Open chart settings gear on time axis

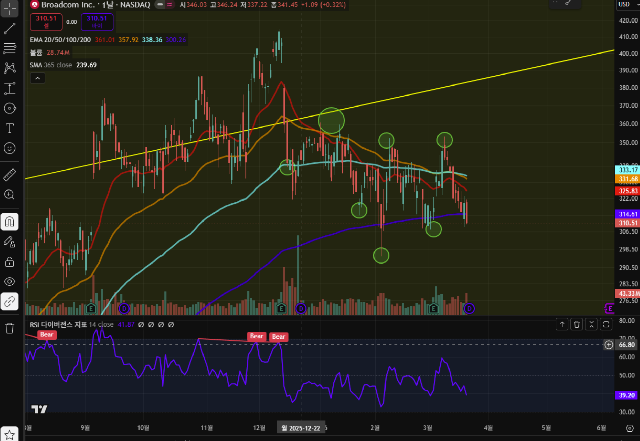point(630,428)
